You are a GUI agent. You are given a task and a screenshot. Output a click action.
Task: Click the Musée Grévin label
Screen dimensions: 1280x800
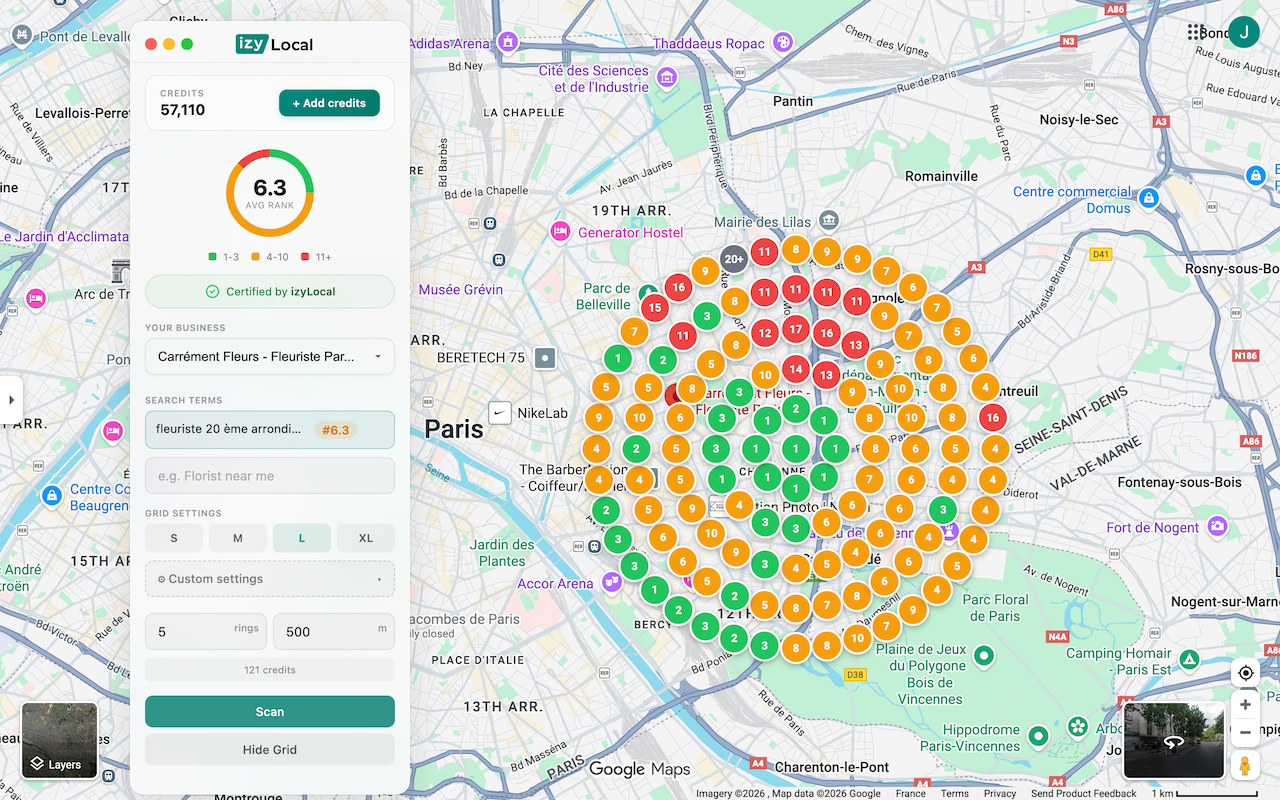[461, 289]
